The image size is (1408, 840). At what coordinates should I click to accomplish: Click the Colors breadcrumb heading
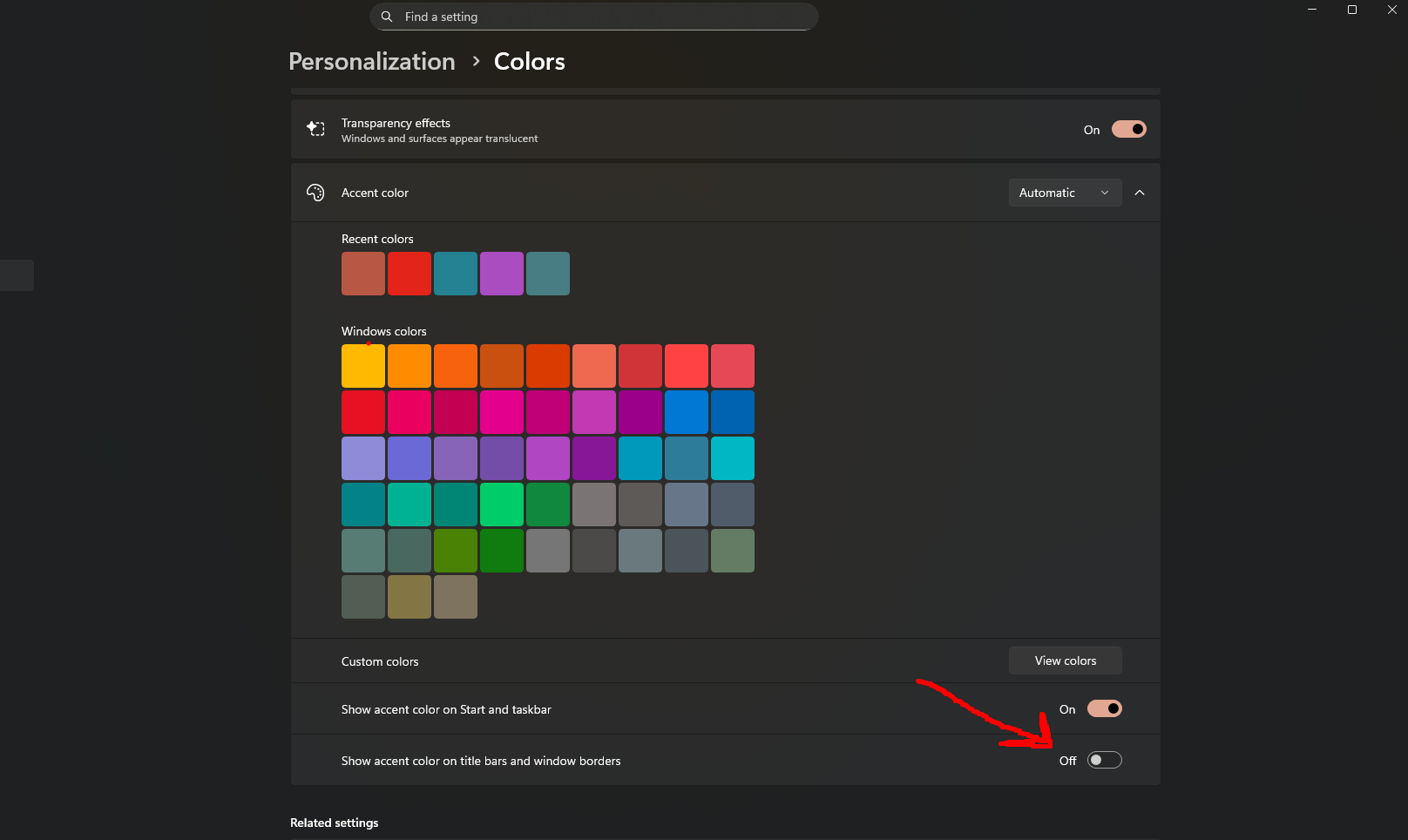pos(529,61)
